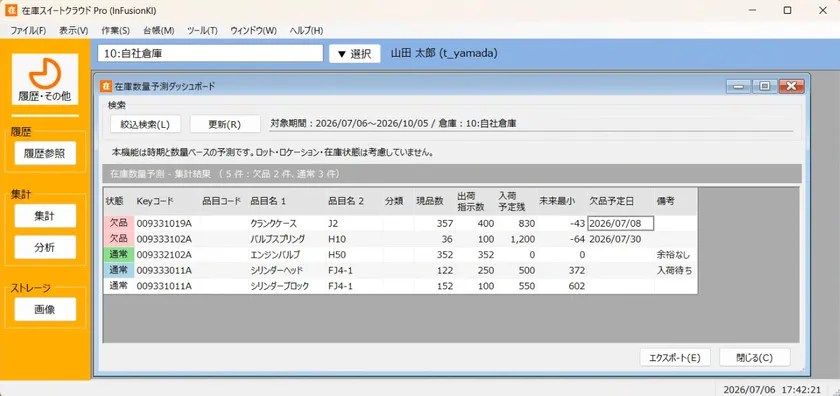Screen dimensions: 840x396
Task: Click the 絞込検索(L) button
Action: tap(145, 124)
